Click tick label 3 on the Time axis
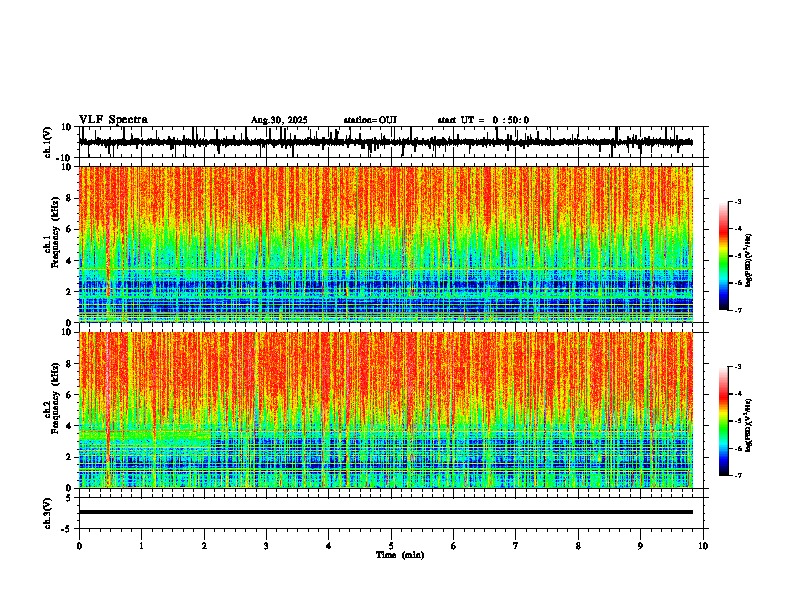The image size is (792, 612). click(266, 546)
